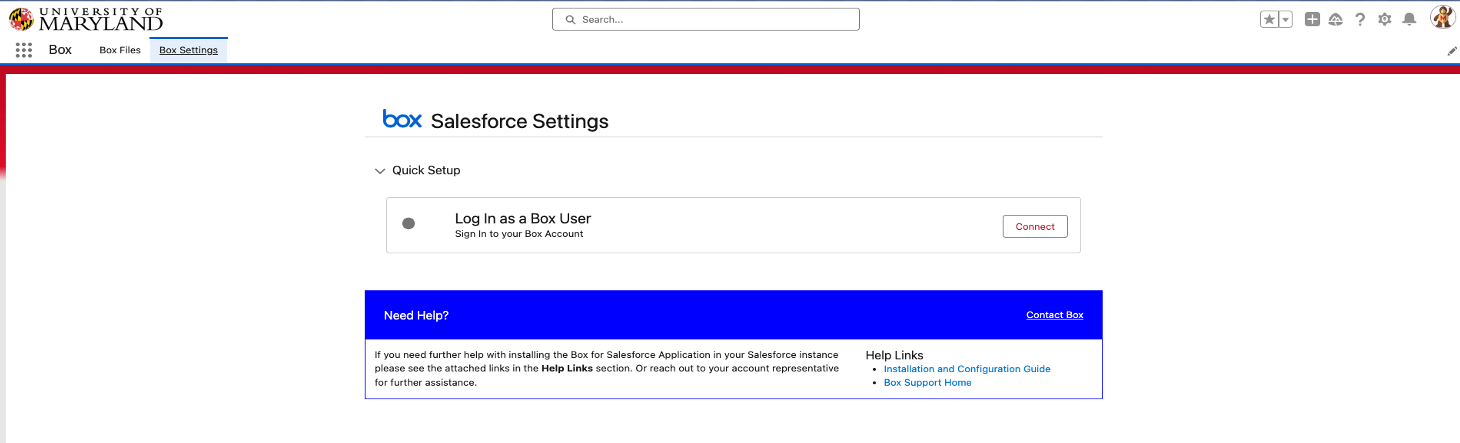Click the Salesforce Settings title

click(x=520, y=121)
